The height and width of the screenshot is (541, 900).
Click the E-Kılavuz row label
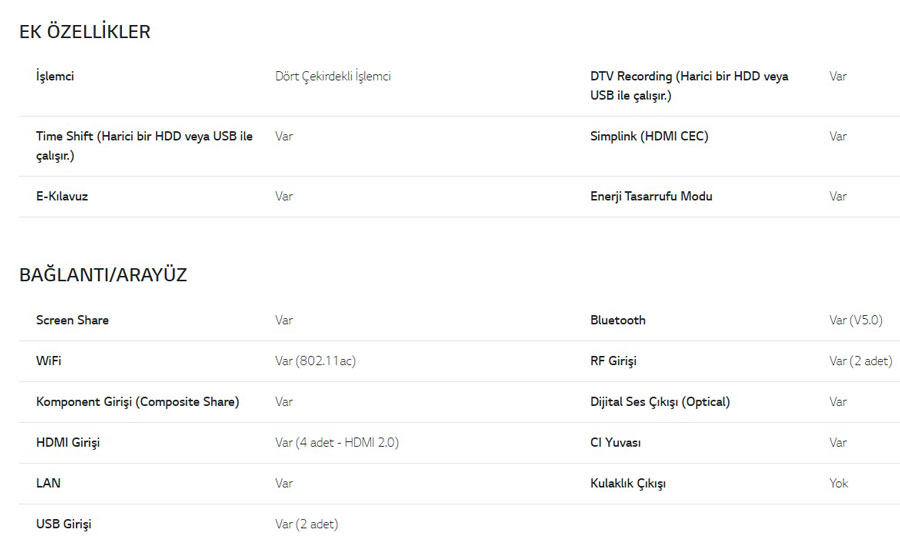tap(62, 196)
